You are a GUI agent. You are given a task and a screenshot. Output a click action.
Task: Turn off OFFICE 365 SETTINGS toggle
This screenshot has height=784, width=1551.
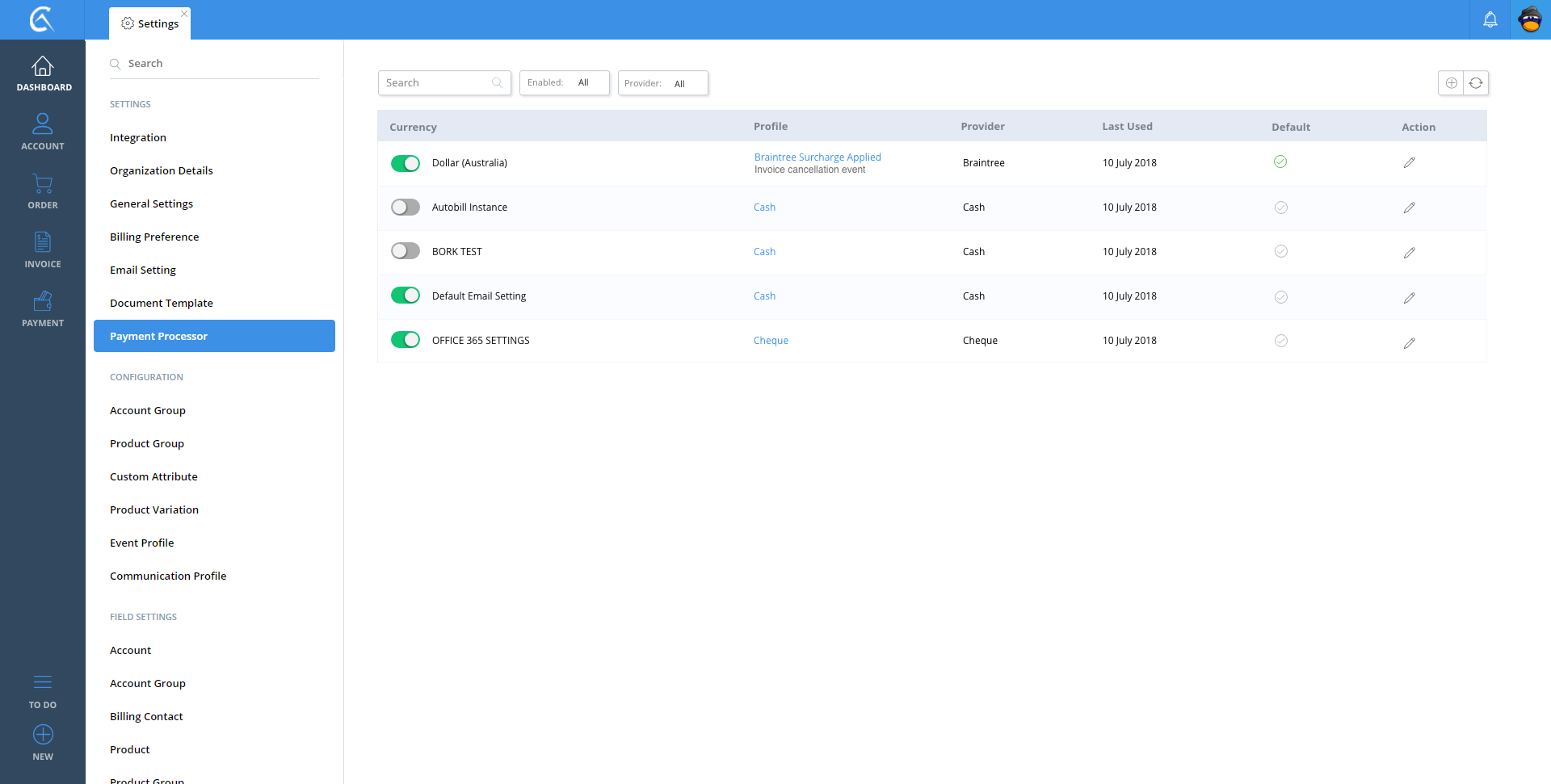406,340
